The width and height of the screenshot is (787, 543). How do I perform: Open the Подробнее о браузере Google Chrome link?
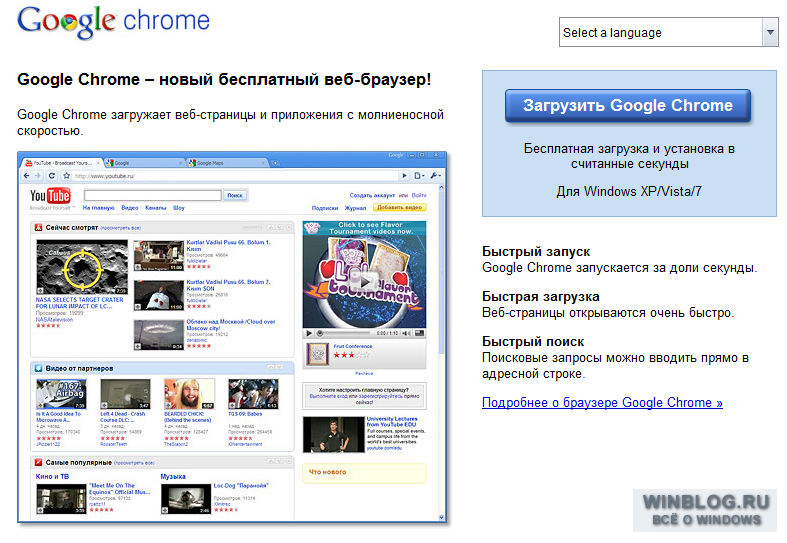tap(602, 402)
